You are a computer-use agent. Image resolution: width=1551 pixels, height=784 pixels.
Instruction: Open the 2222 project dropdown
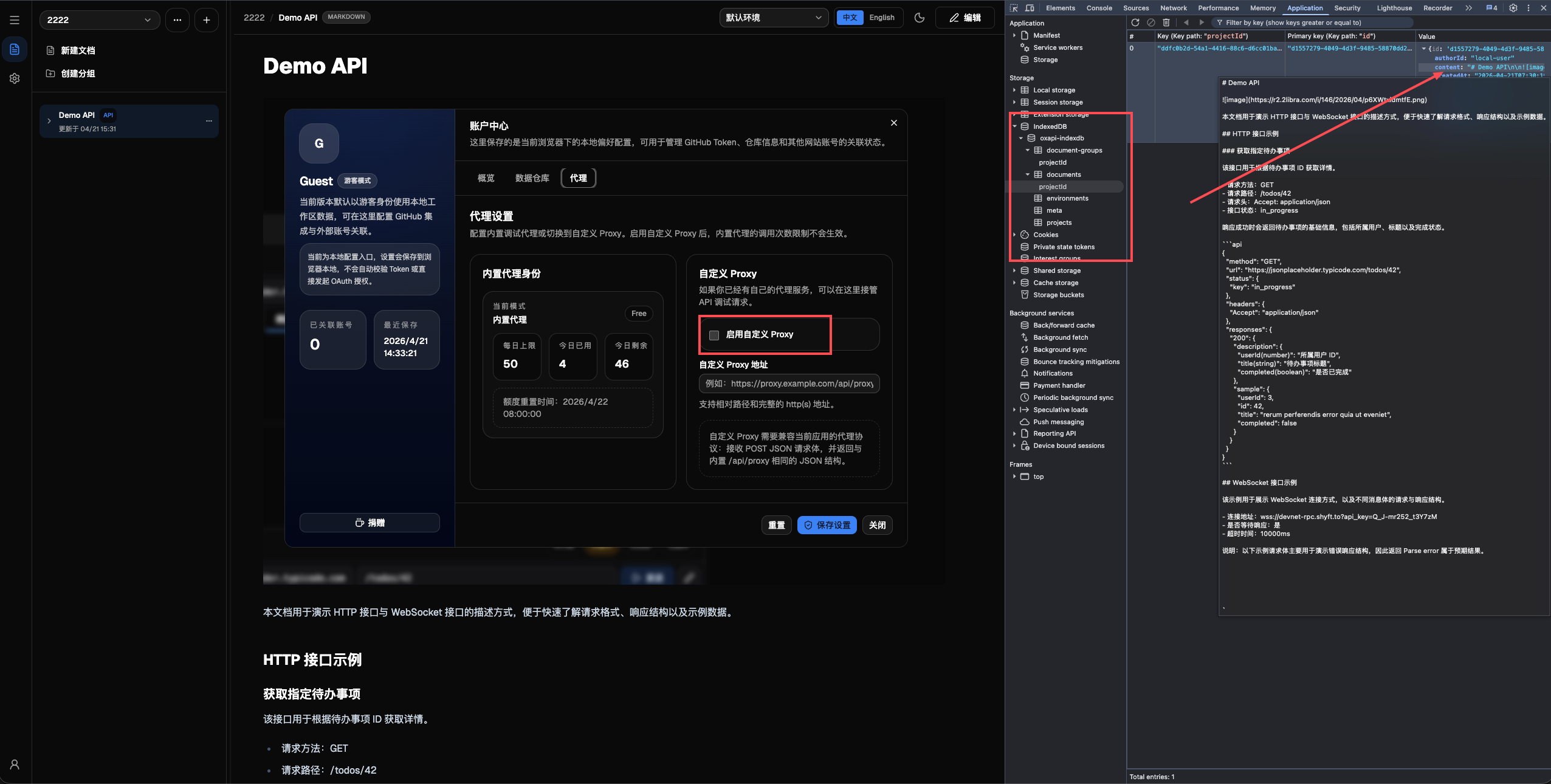[x=100, y=20]
